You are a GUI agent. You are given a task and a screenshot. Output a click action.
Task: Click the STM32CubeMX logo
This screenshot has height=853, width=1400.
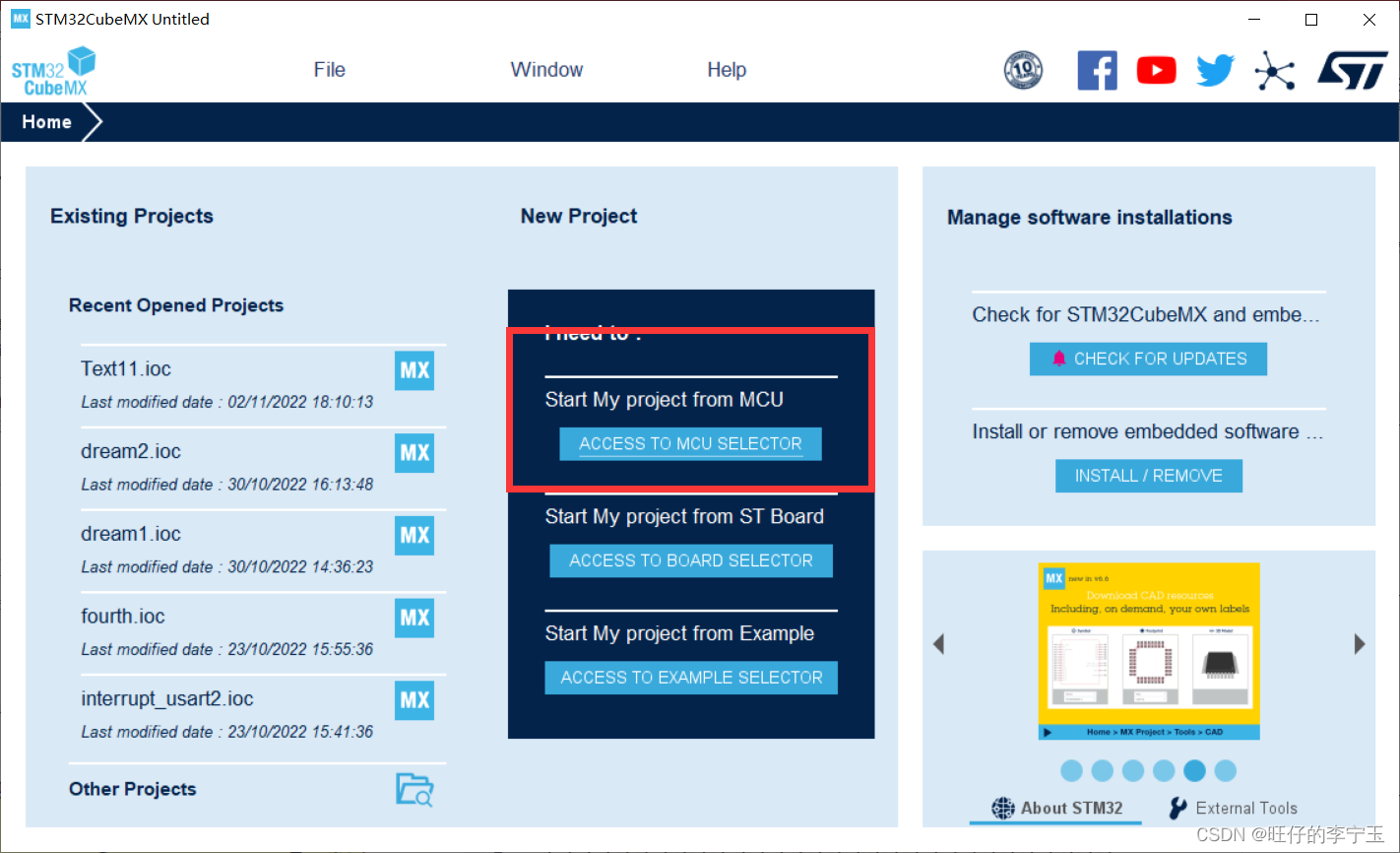click(54, 71)
